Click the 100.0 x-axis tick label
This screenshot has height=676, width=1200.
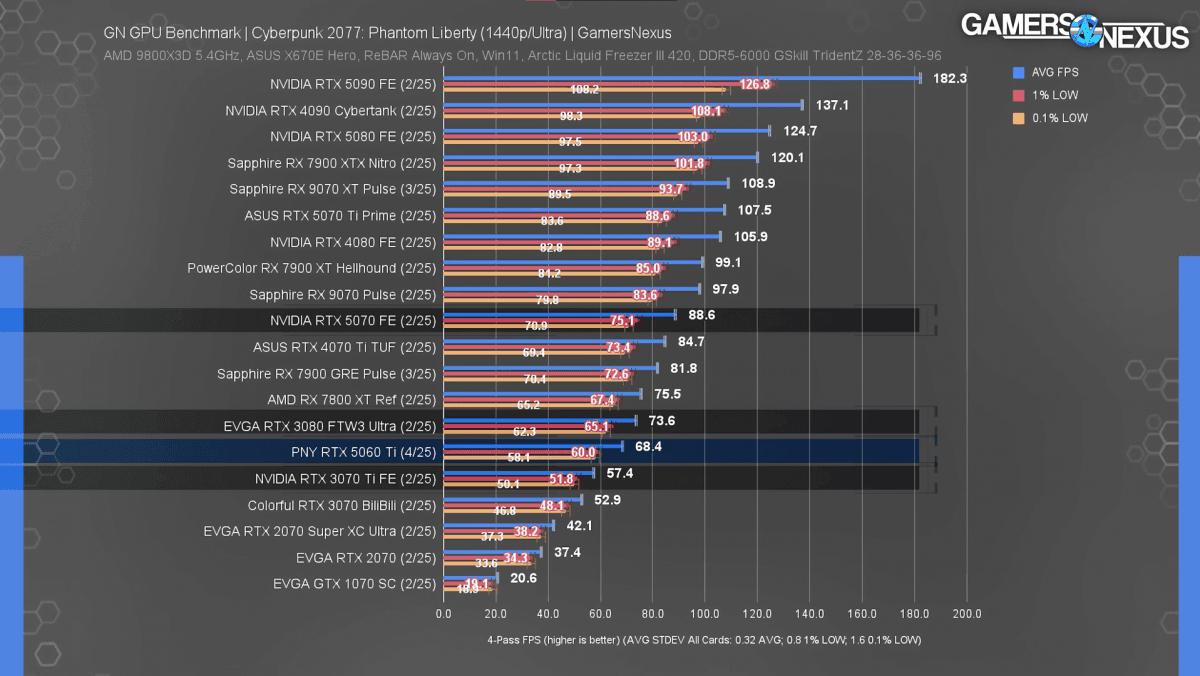click(x=705, y=614)
